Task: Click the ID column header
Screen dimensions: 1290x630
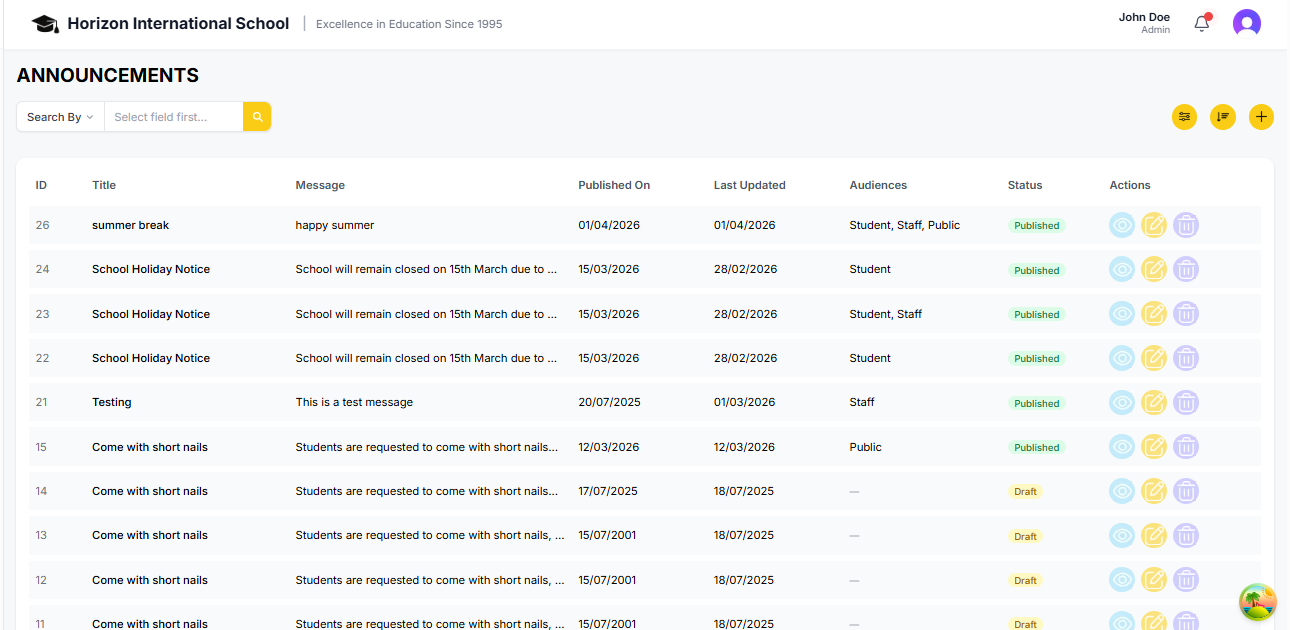Action: coord(41,185)
